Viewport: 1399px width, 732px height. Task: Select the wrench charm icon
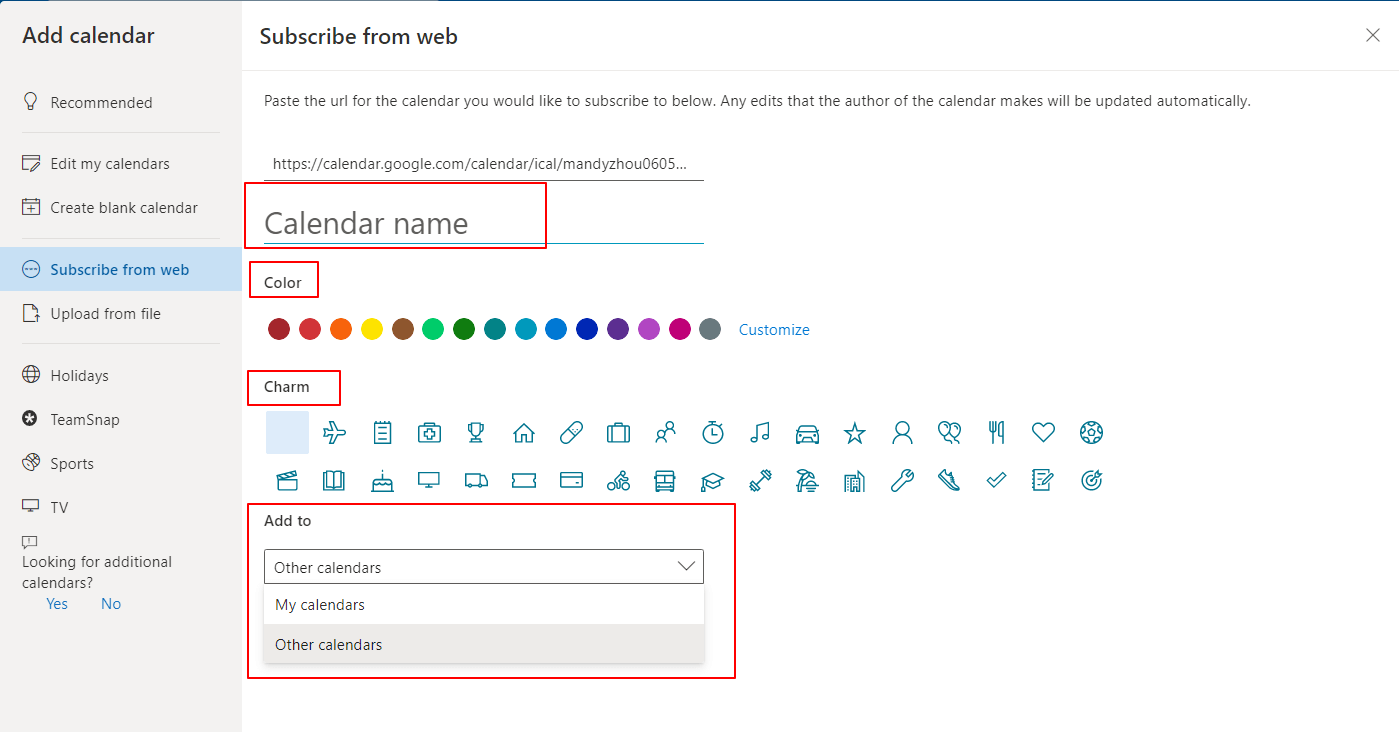tap(902, 481)
